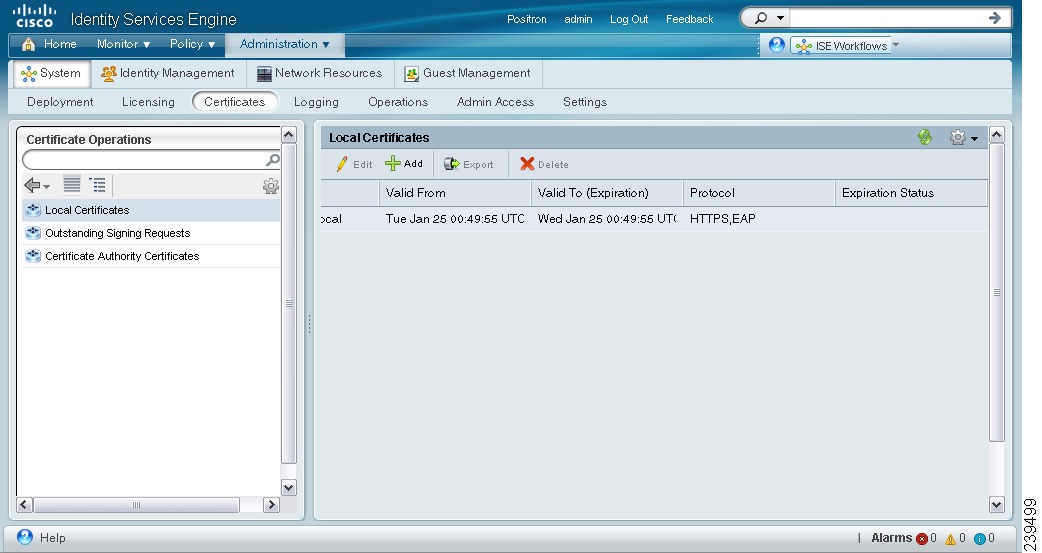The width and height of the screenshot is (1042, 553).
Task: Refresh the Local Certificates list
Action: 924,138
